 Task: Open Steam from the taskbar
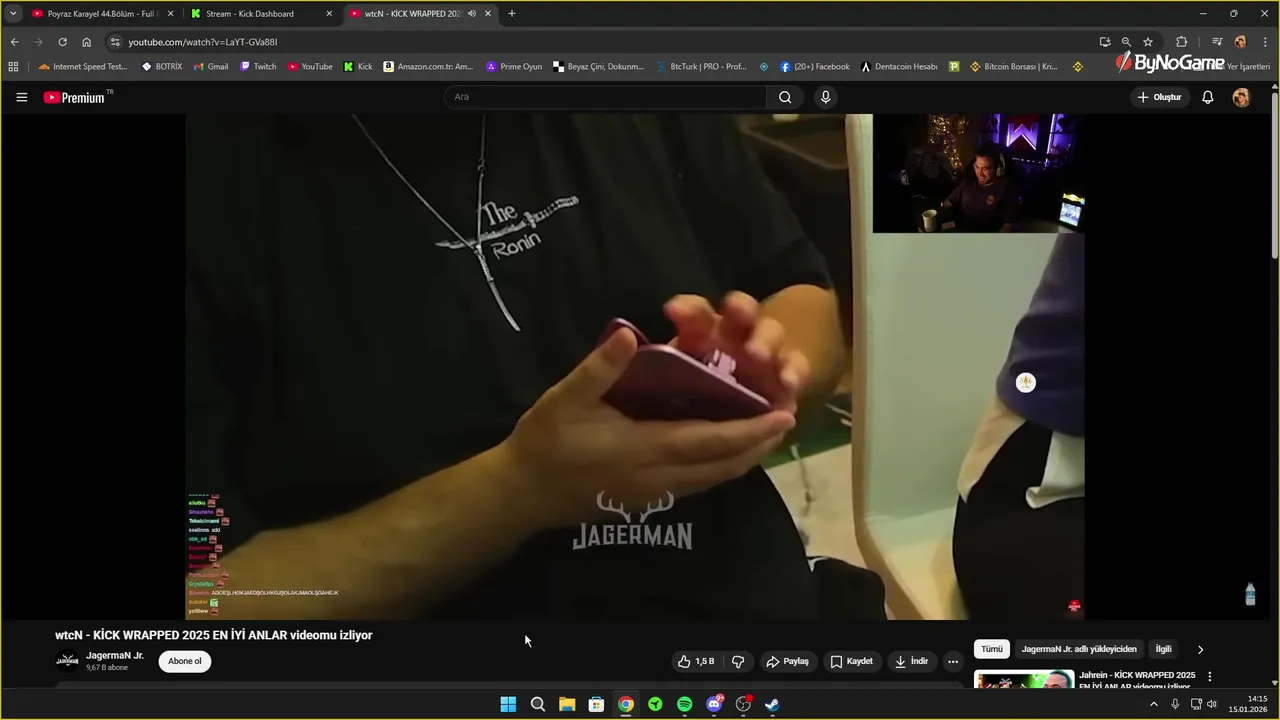tap(772, 704)
